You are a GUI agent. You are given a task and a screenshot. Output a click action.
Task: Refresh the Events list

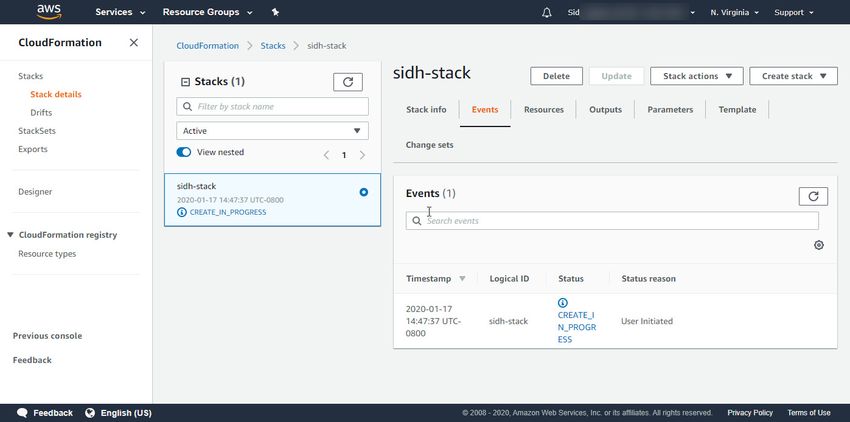coord(813,196)
